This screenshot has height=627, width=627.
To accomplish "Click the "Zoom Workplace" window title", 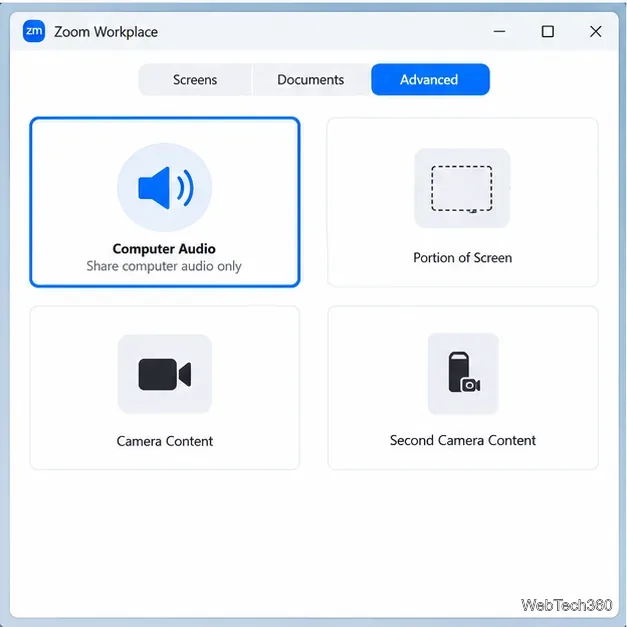I will [x=106, y=32].
